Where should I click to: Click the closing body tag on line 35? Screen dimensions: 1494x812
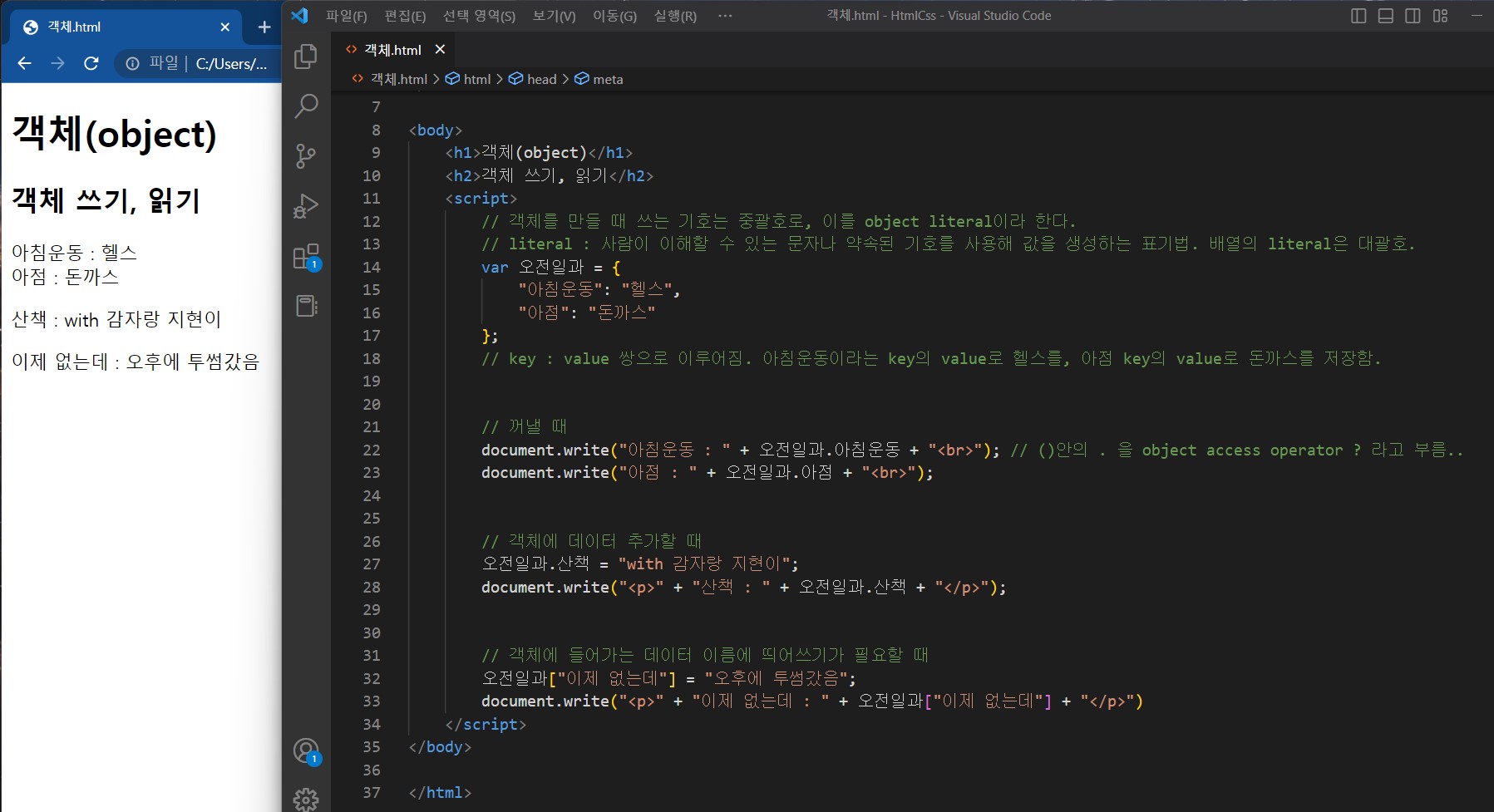[440, 746]
